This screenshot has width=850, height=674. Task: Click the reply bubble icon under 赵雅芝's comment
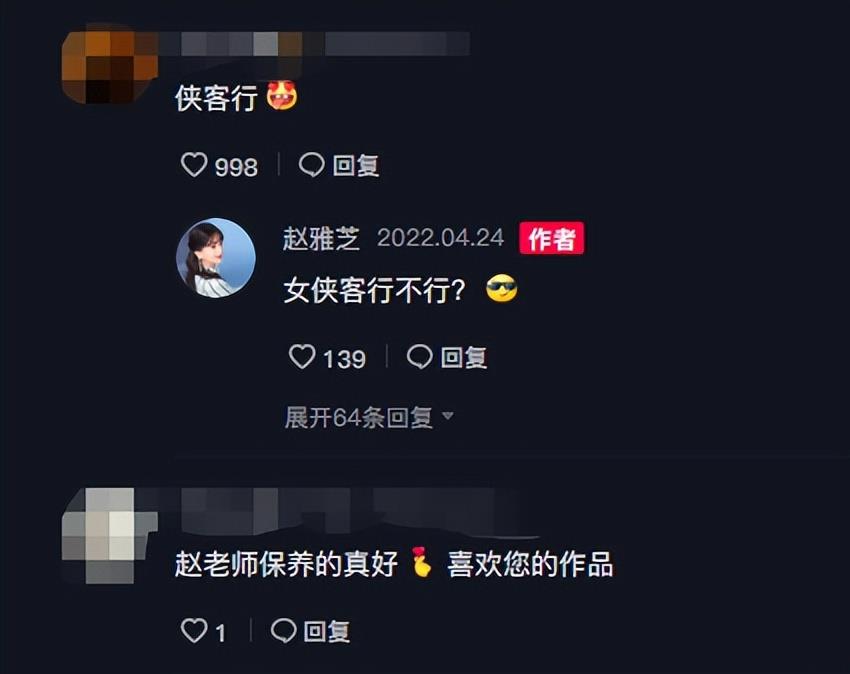420,357
